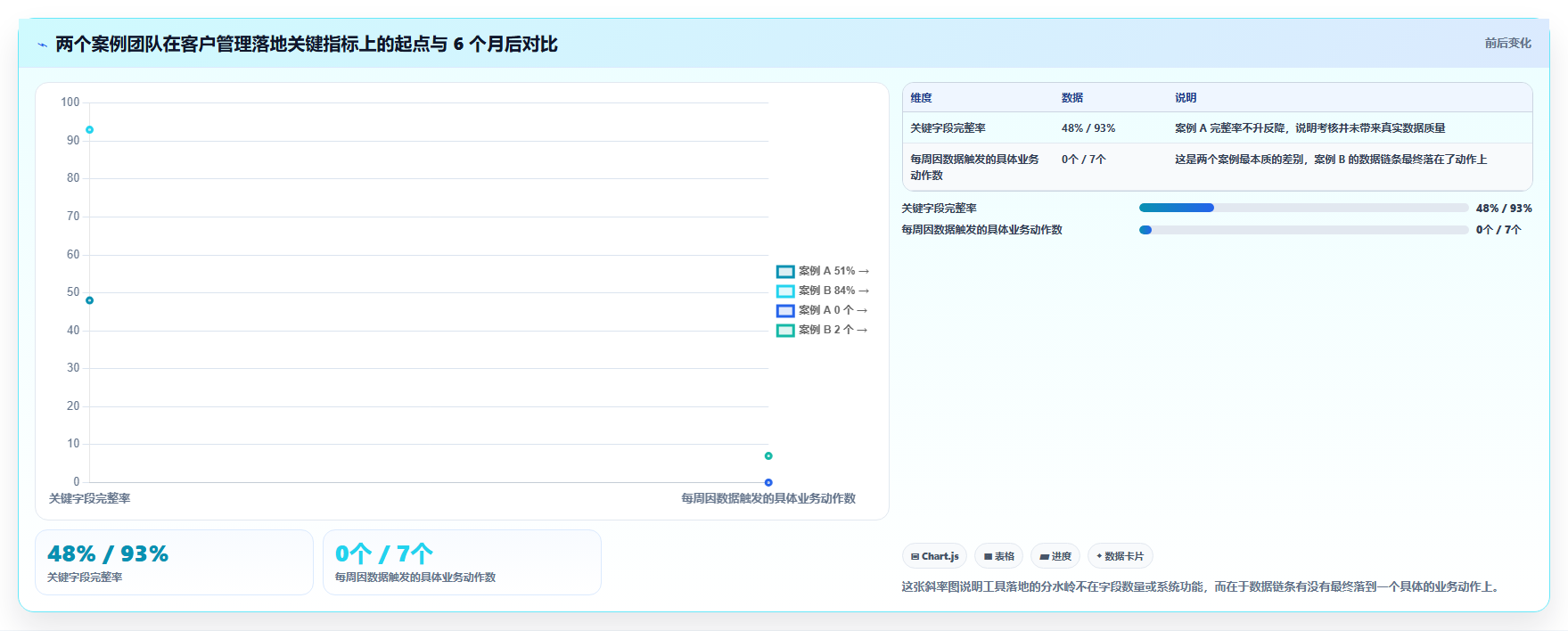The width and height of the screenshot is (1568, 631).
Task: Click the chart data point at 93
Action: (89, 130)
